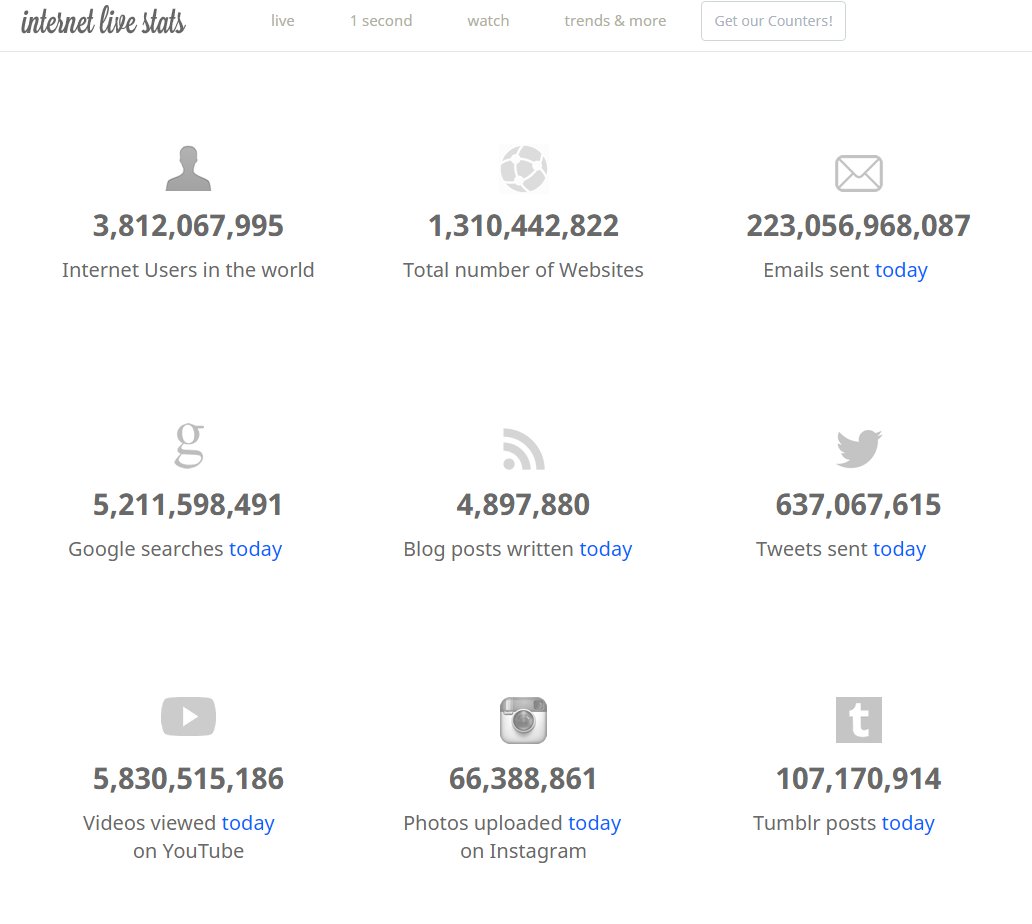Click 'today' link next to Tumblr posts
Image resolution: width=1032 pixels, height=924 pixels.
coord(908,823)
